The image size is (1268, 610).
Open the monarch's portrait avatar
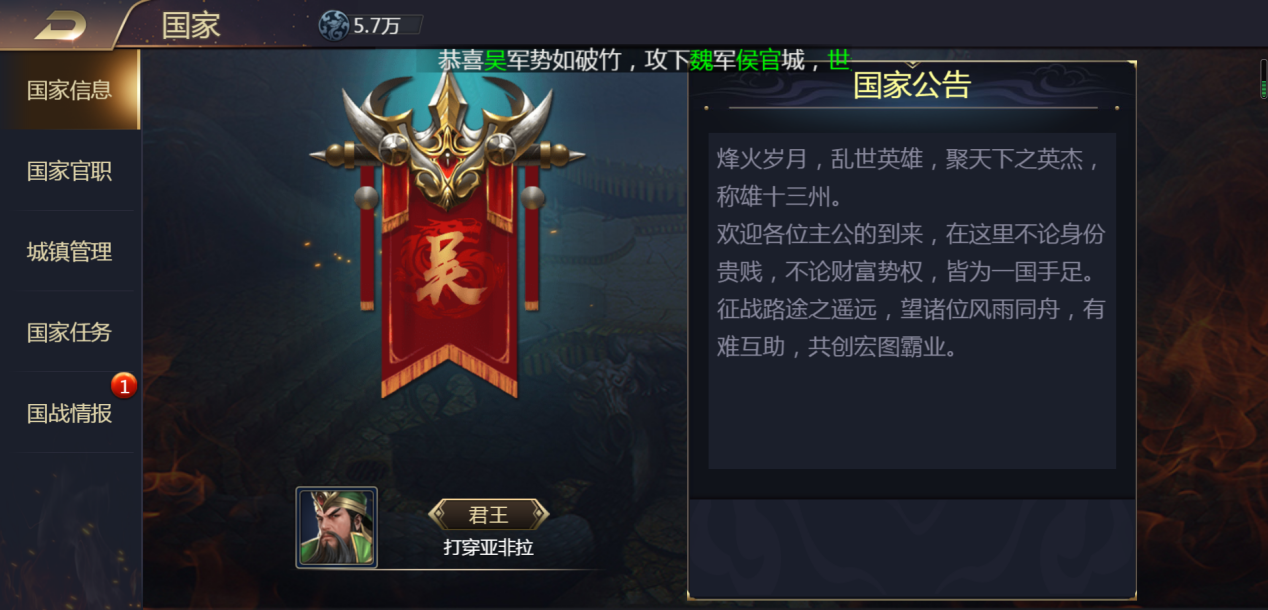pyautogui.click(x=337, y=527)
